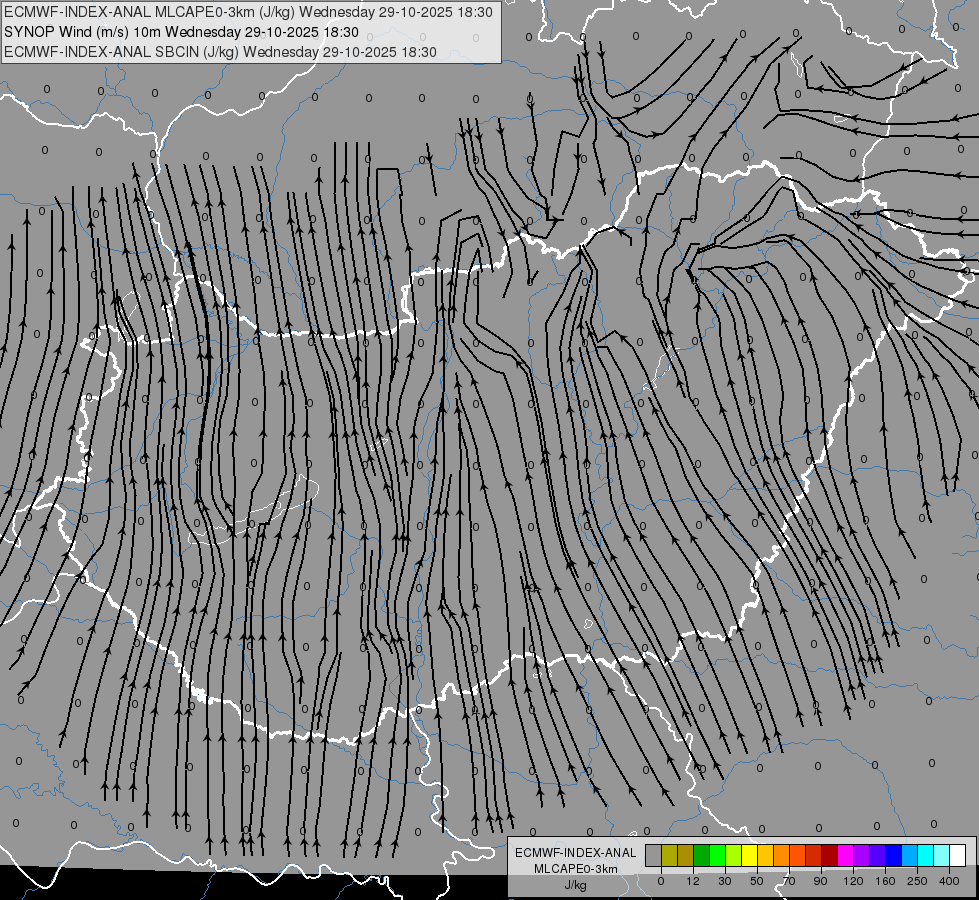The width and height of the screenshot is (979, 900).
Task: Click legend scale value 50
Action: point(757,881)
